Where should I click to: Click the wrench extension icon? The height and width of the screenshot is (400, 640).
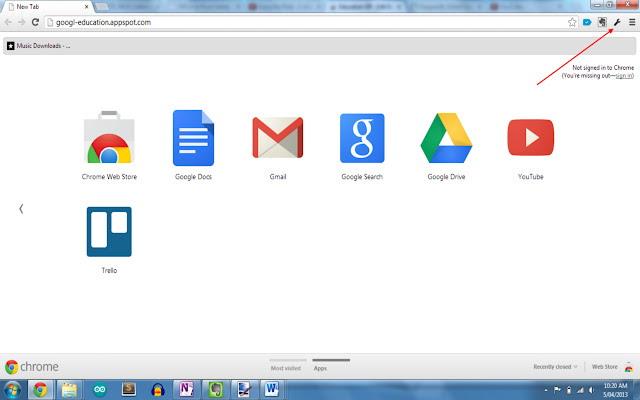617,22
